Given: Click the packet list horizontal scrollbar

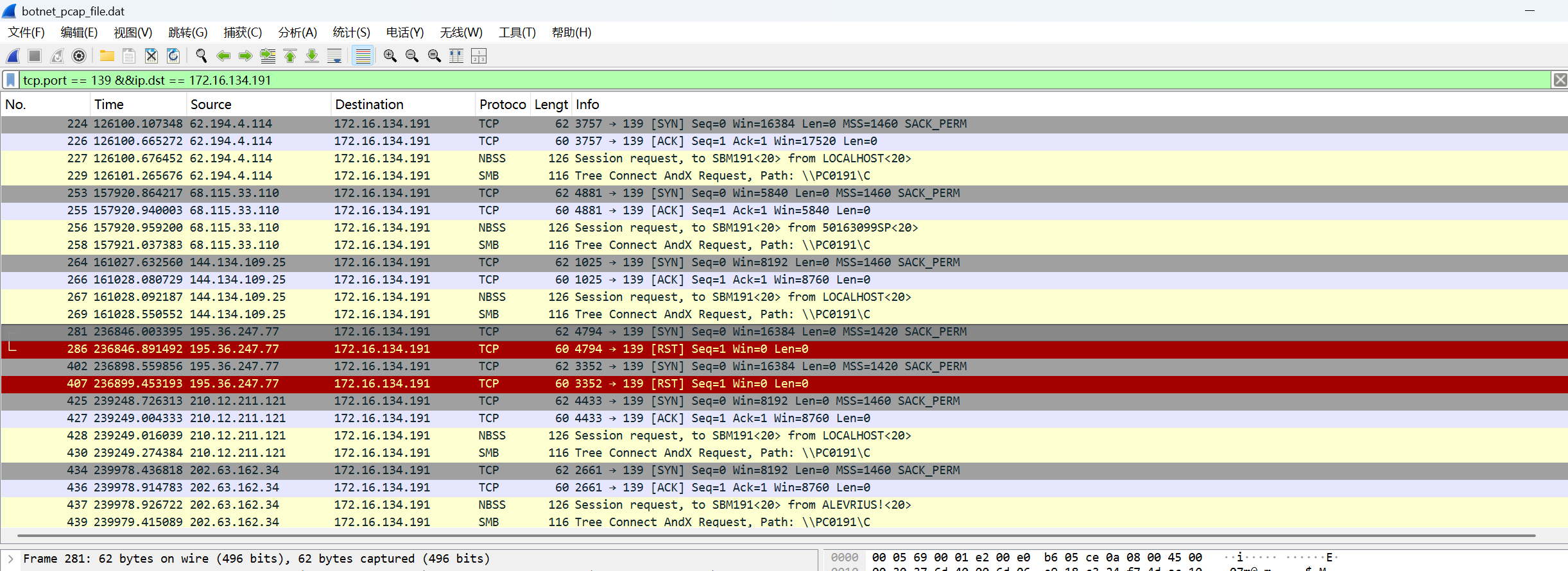Looking at the screenshot, I should [777, 535].
